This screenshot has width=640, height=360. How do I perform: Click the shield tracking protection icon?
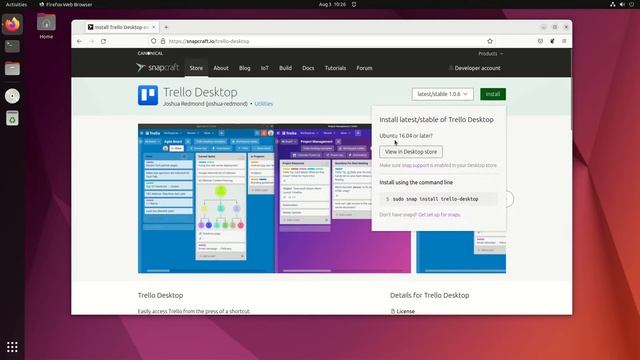[153, 41]
